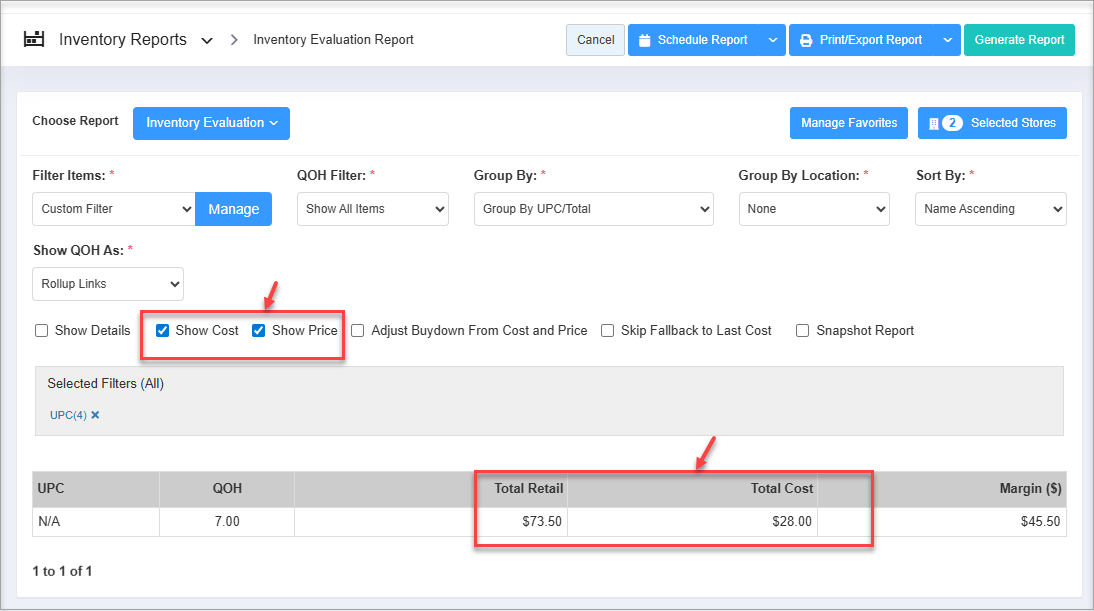Remove the UPC(4) filter with the x icon
This screenshot has width=1094, height=611.
pyautogui.click(x=96, y=415)
